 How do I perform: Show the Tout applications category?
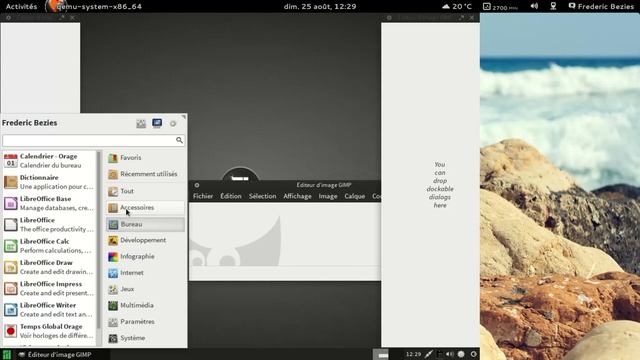pyautogui.click(x=145, y=191)
